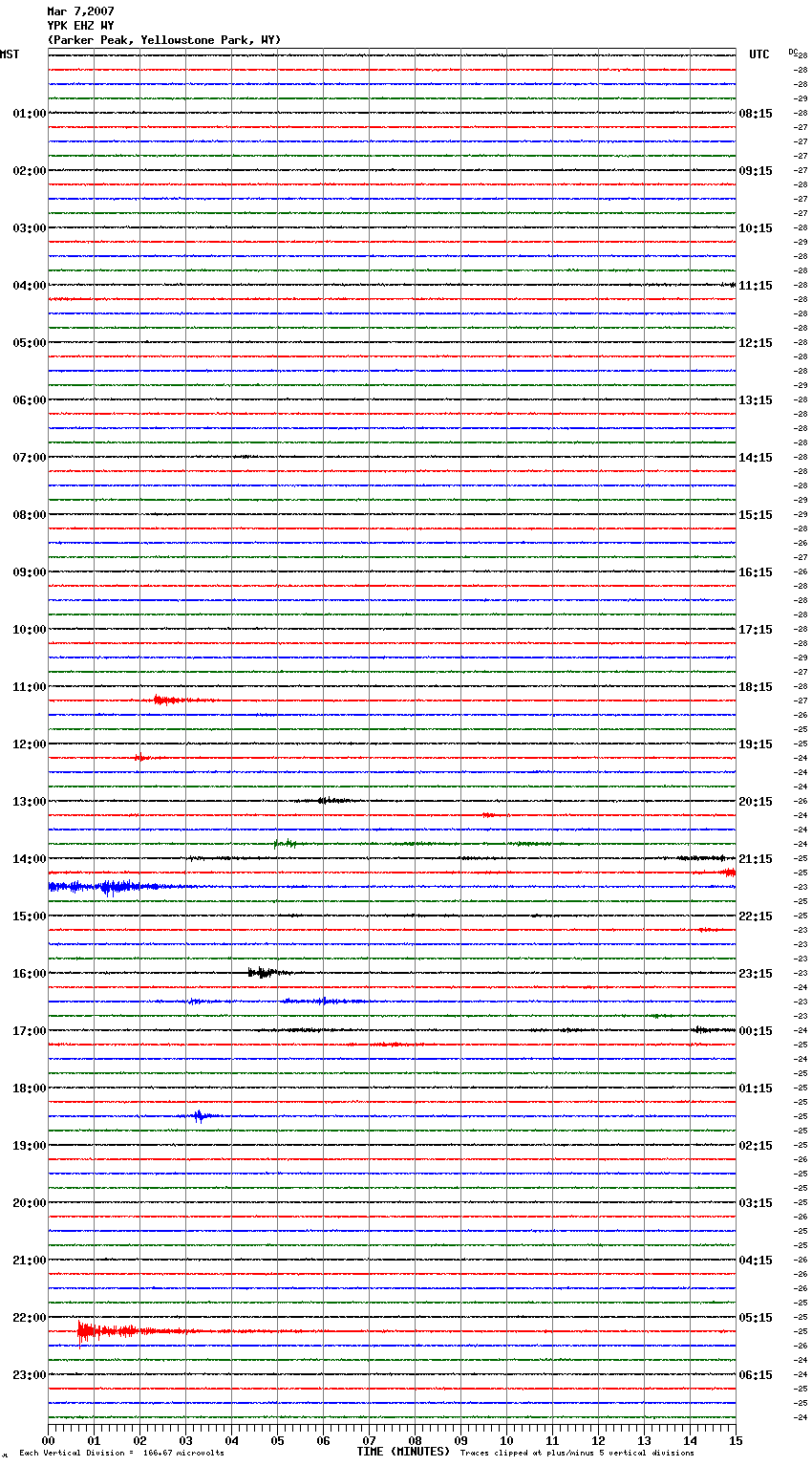
Task: Click the 15:15 UTC time label
Action: coord(756,515)
